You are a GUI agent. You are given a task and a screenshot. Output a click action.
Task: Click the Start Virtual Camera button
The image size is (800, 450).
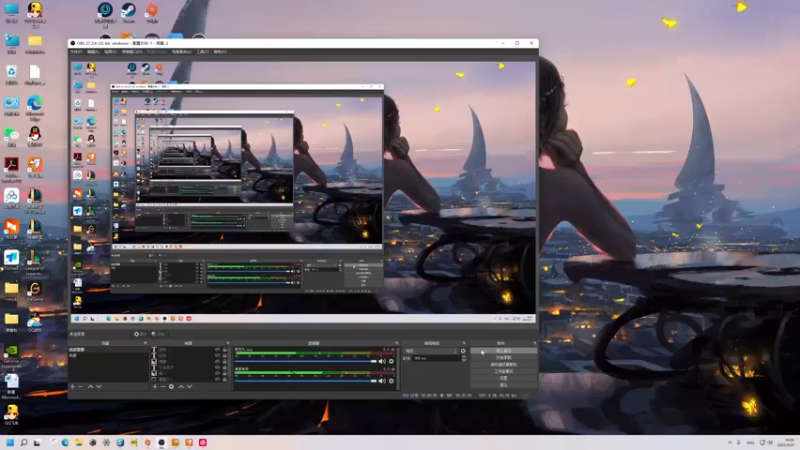[x=504, y=364]
